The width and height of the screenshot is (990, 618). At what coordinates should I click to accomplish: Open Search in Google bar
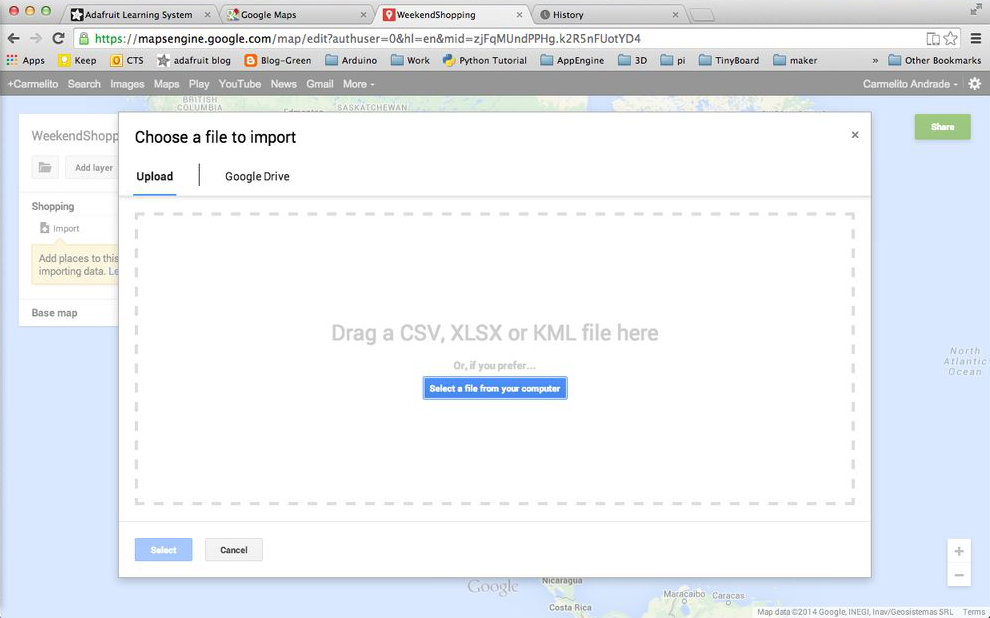click(x=84, y=84)
